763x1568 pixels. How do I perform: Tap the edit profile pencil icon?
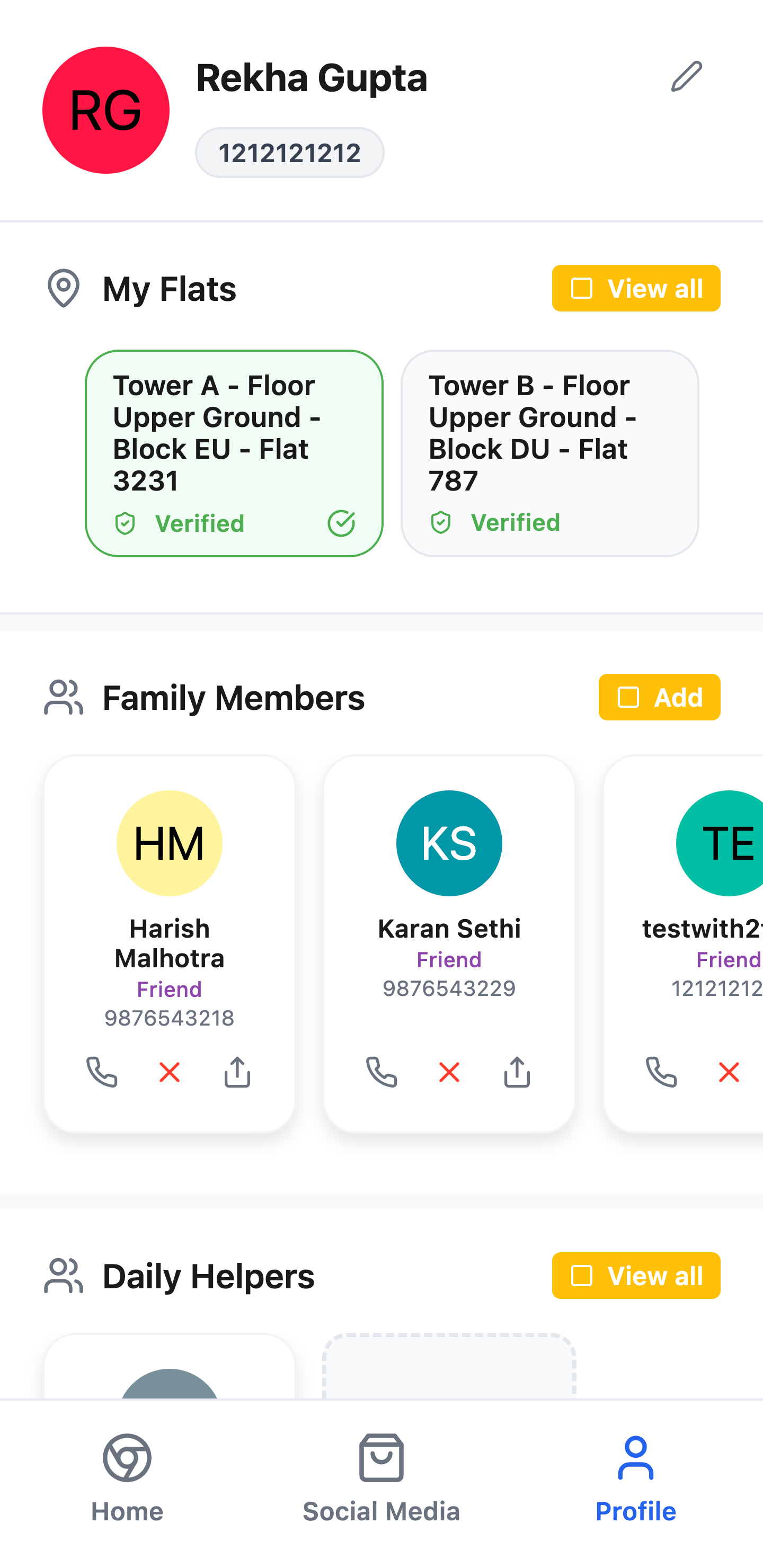686,76
